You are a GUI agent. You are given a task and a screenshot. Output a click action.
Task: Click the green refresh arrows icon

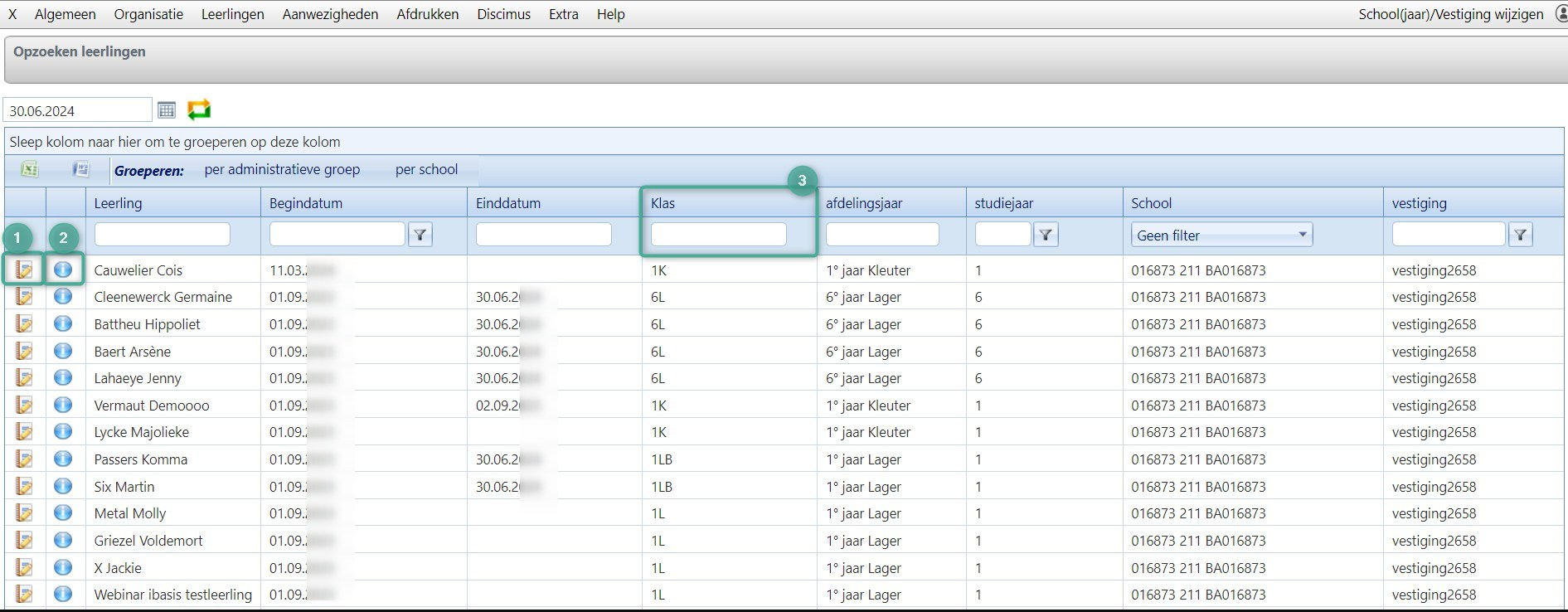(x=199, y=109)
